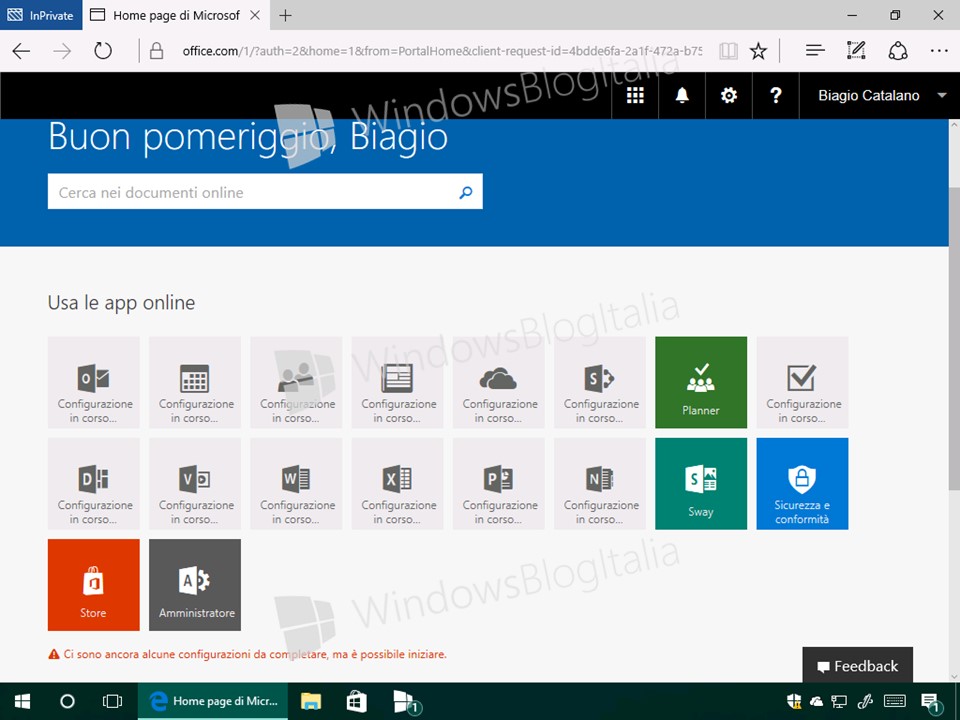The image size is (960, 720).
Task: Add page to favorites star
Action: point(758,51)
